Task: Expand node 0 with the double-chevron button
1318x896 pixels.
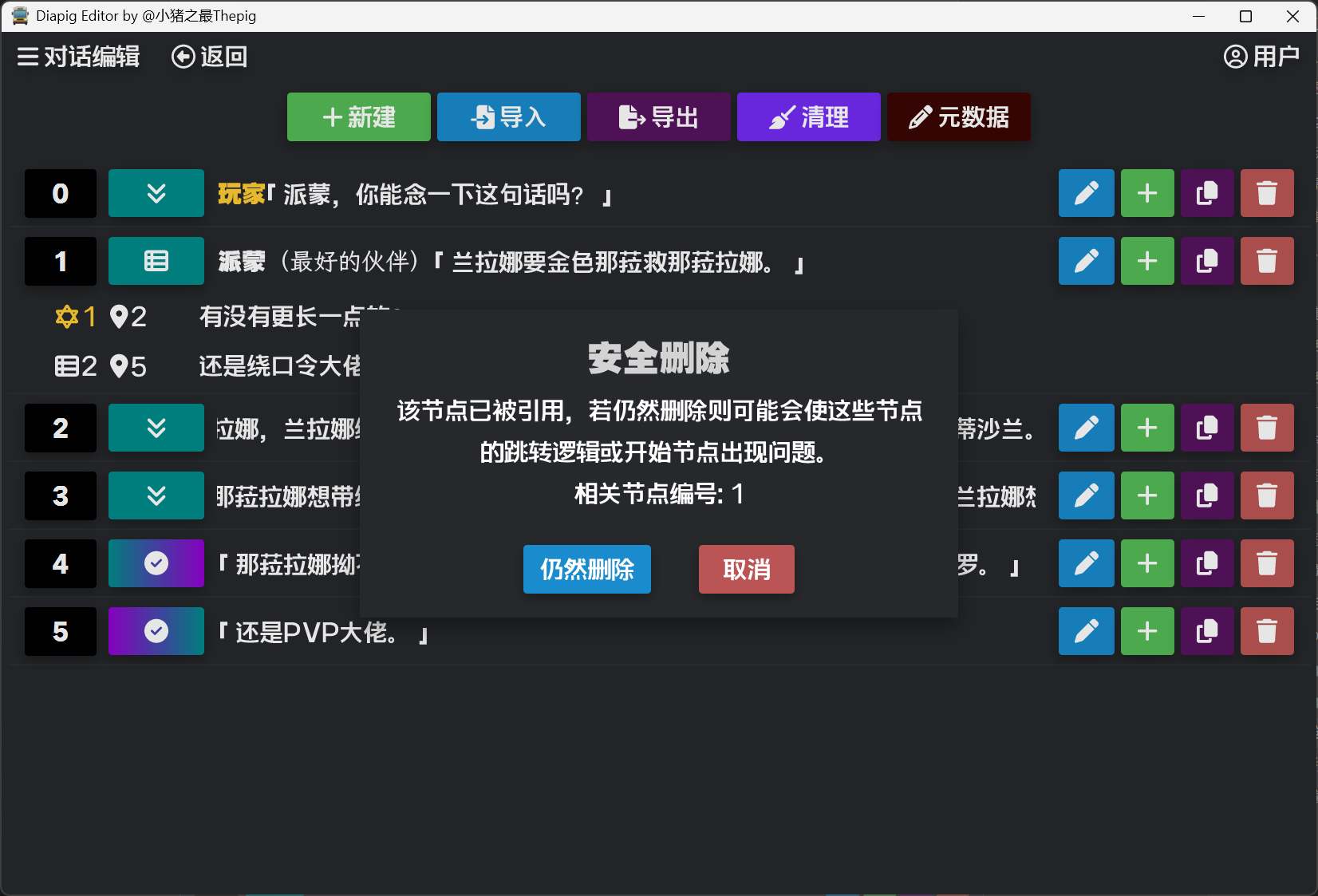Action: click(x=156, y=193)
